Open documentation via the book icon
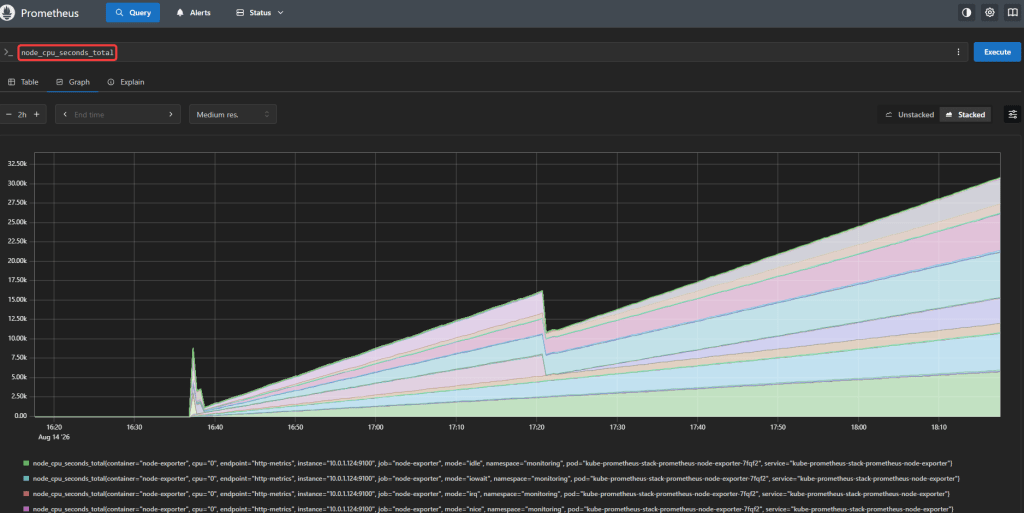 pos(1012,12)
